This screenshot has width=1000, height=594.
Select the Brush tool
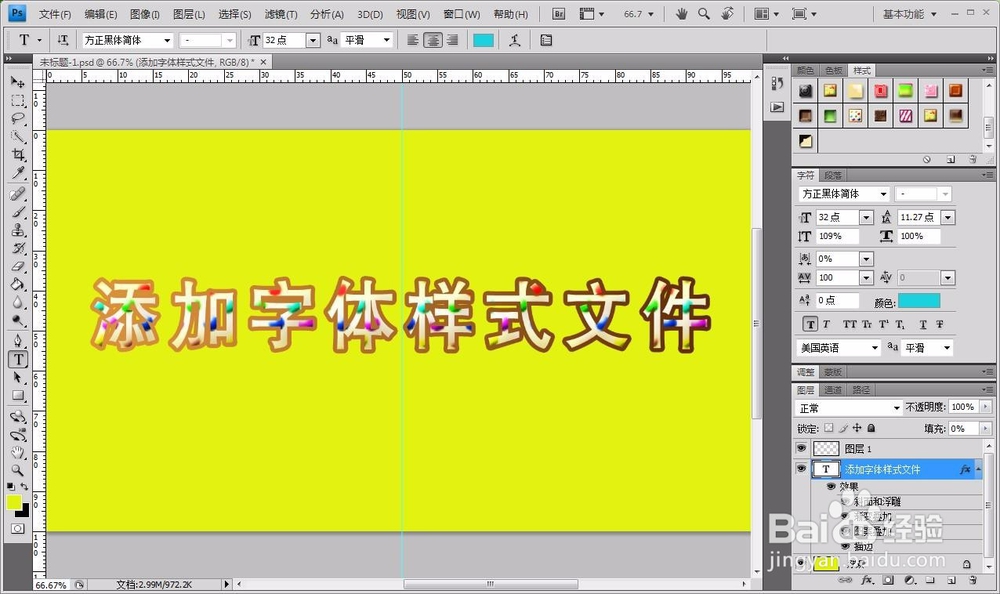coord(18,212)
